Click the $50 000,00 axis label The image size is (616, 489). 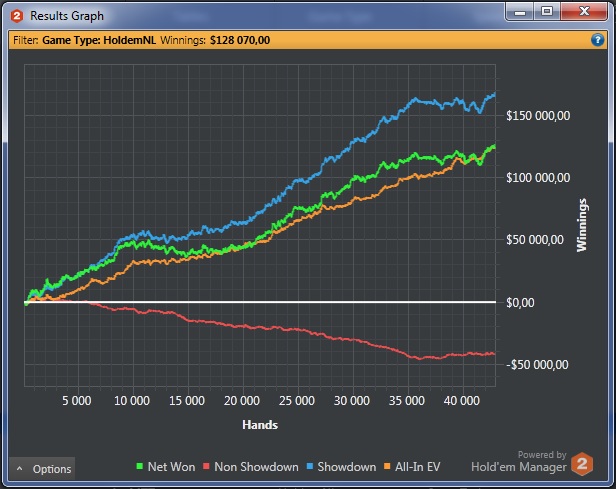click(535, 240)
